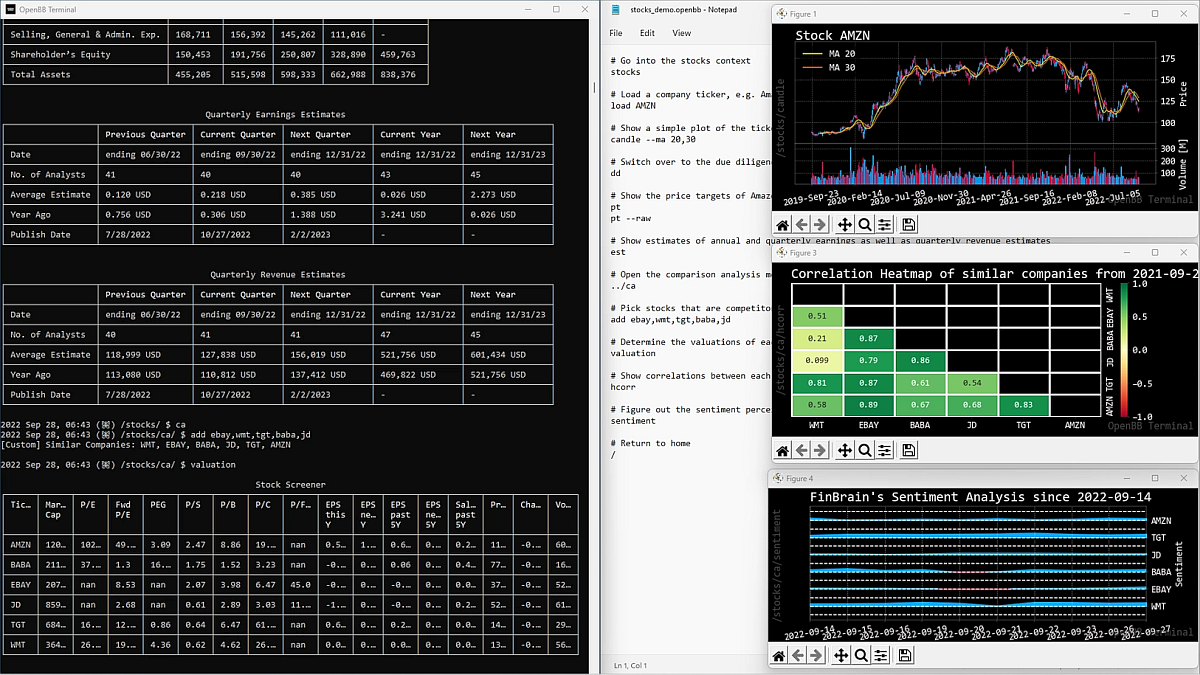Go back to previous view in Figure 1
Image resolution: width=1200 pixels, height=675 pixels.
coord(800,225)
